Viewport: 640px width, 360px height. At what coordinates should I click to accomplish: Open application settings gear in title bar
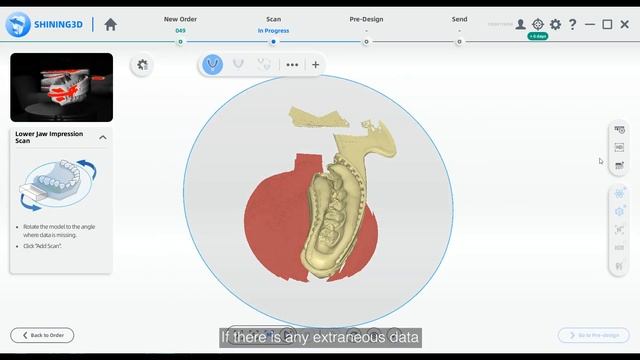point(556,24)
